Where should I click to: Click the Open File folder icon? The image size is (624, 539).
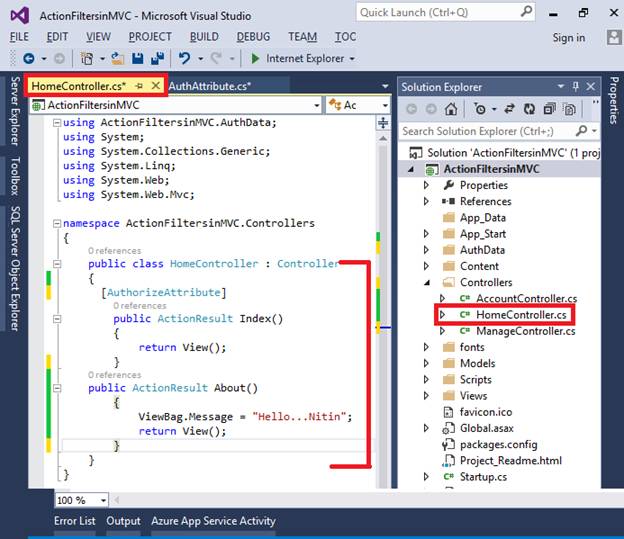coord(118,59)
